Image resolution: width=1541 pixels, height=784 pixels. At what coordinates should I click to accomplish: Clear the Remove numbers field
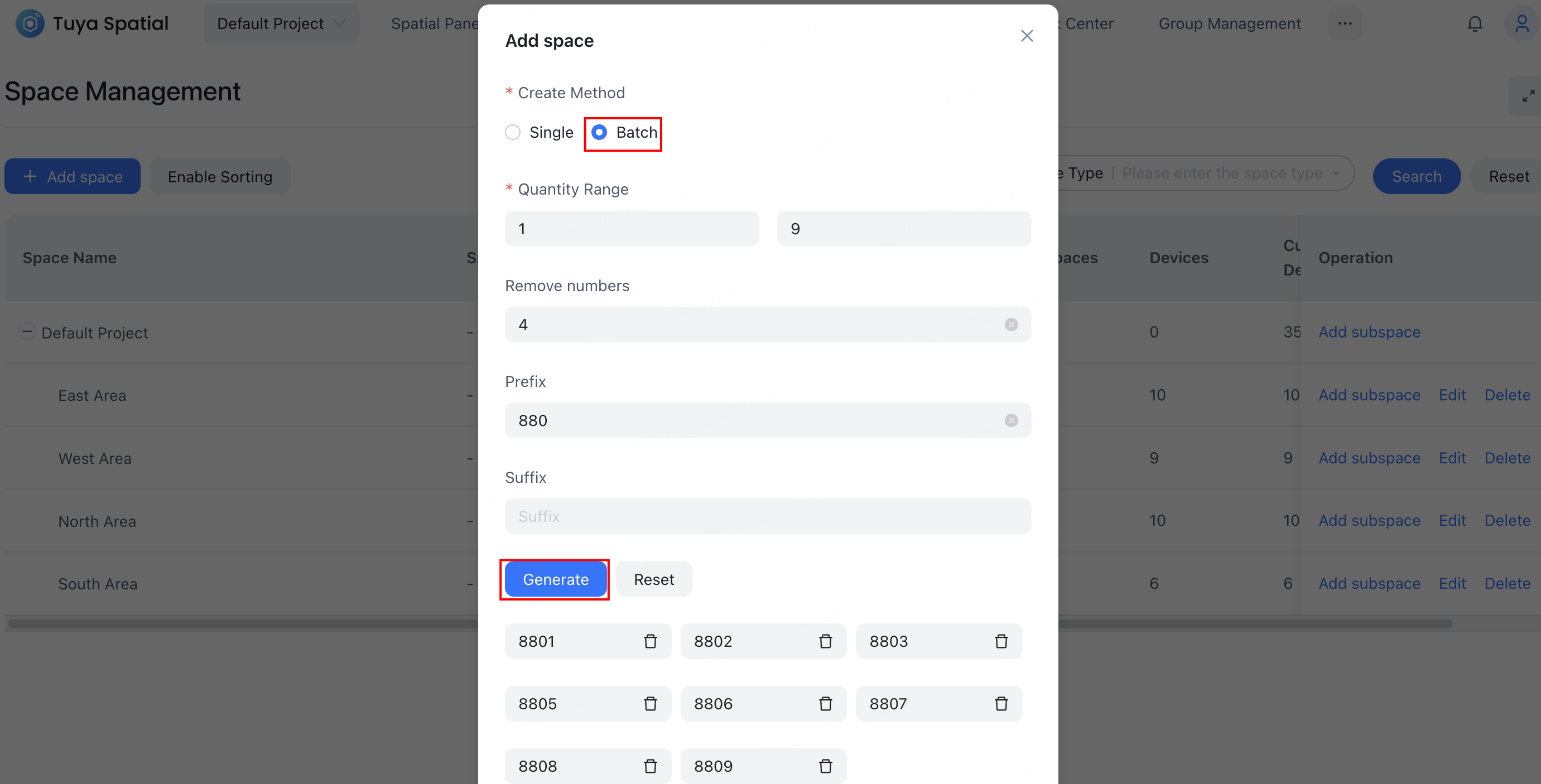(x=1011, y=325)
